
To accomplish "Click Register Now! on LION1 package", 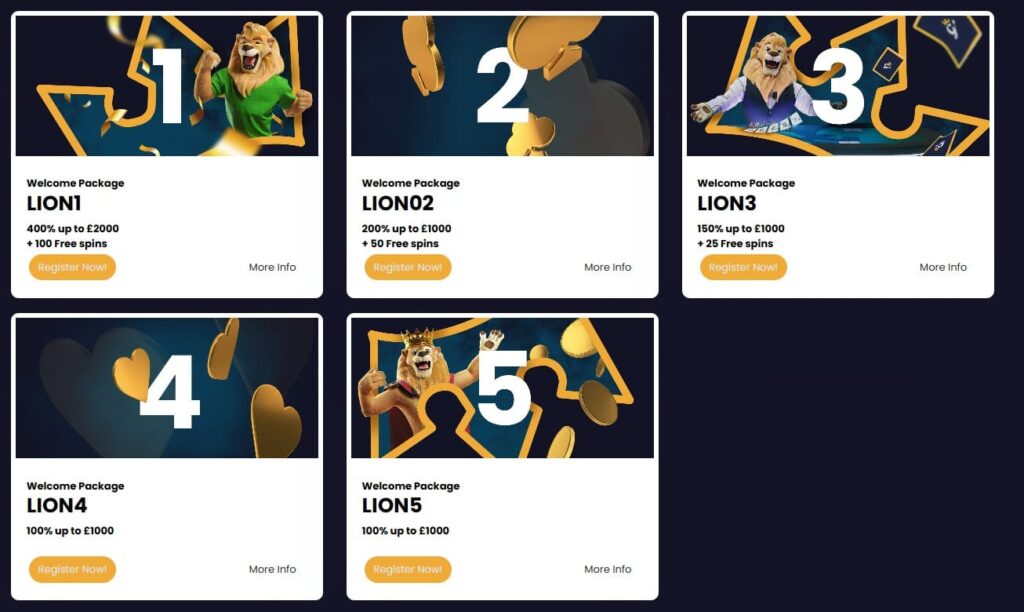I will coord(72,267).
